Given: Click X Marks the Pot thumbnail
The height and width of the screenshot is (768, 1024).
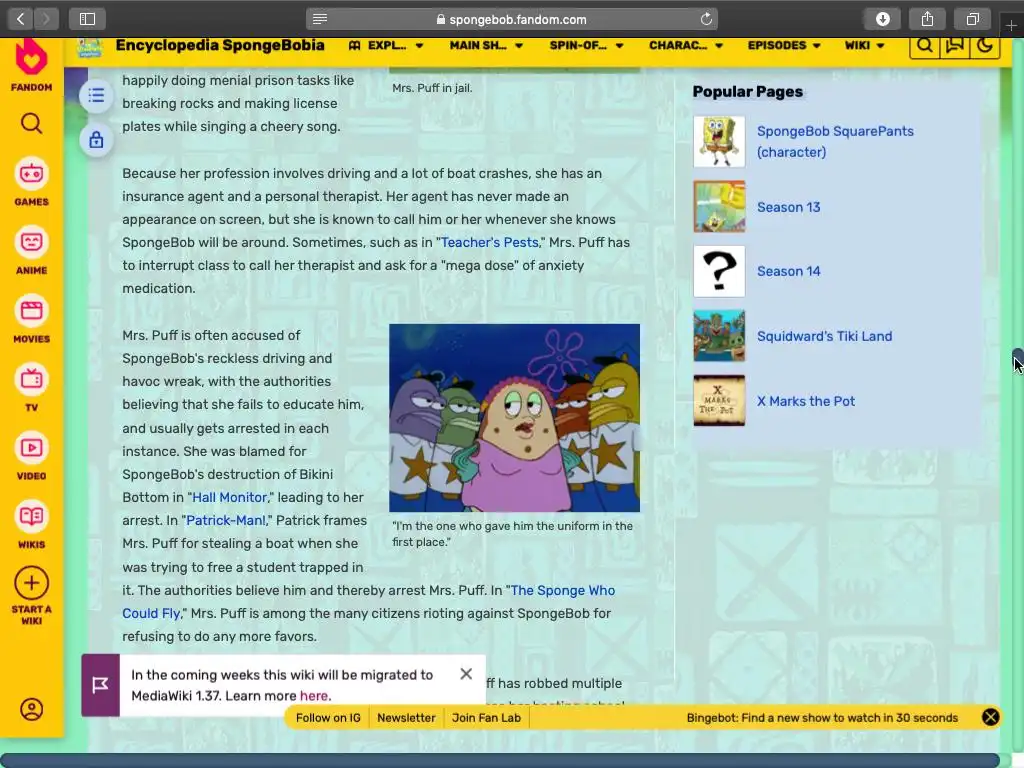Looking at the screenshot, I should 719,400.
